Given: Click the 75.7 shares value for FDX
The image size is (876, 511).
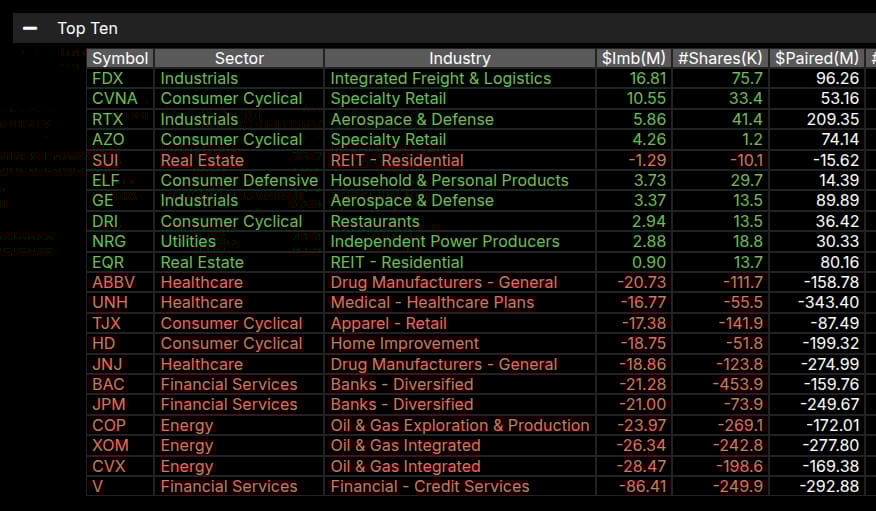Looking at the screenshot, I should (720, 78).
